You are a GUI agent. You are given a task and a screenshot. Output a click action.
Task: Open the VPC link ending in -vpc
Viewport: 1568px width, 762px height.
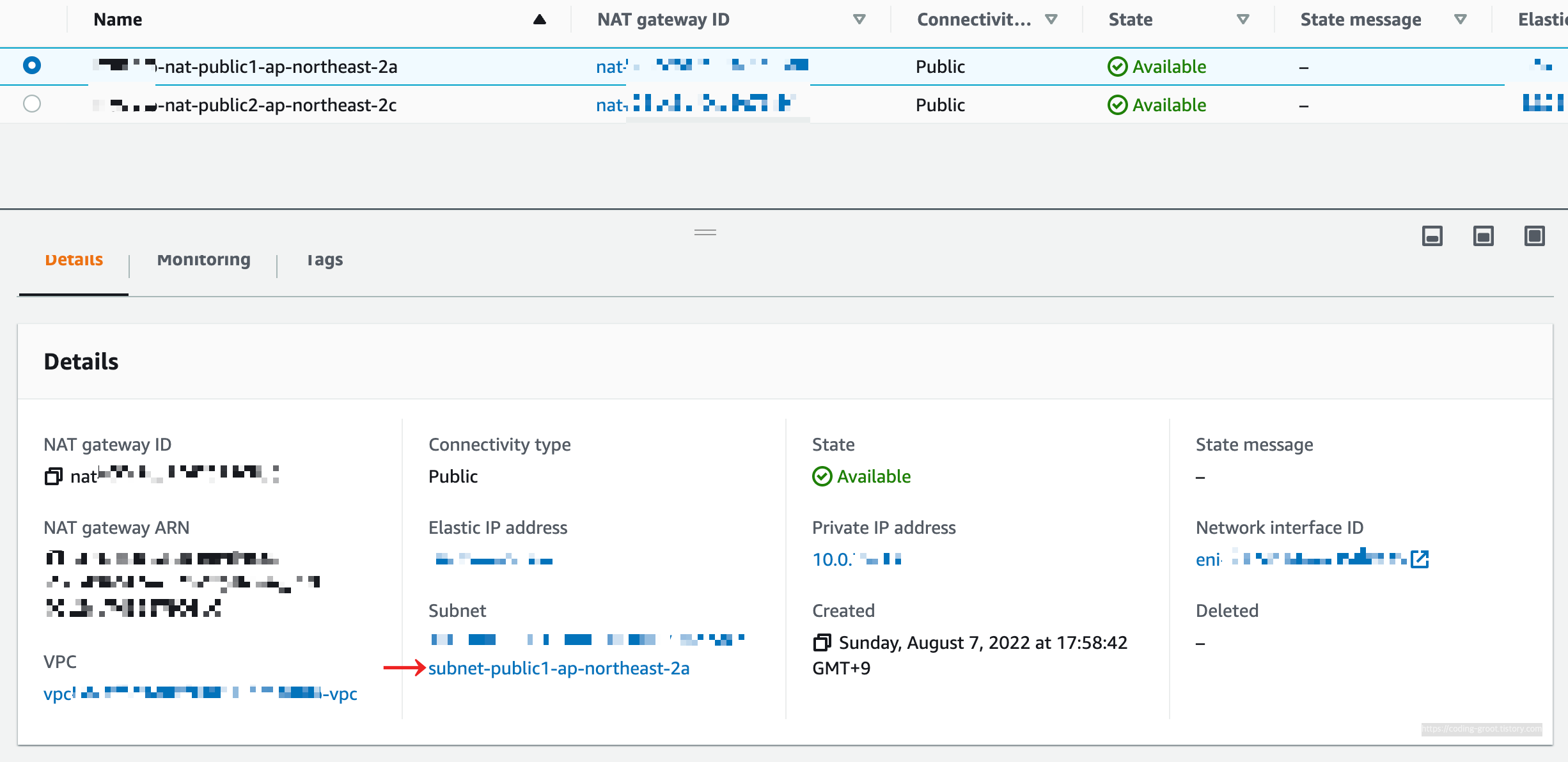(x=200, y=694)
